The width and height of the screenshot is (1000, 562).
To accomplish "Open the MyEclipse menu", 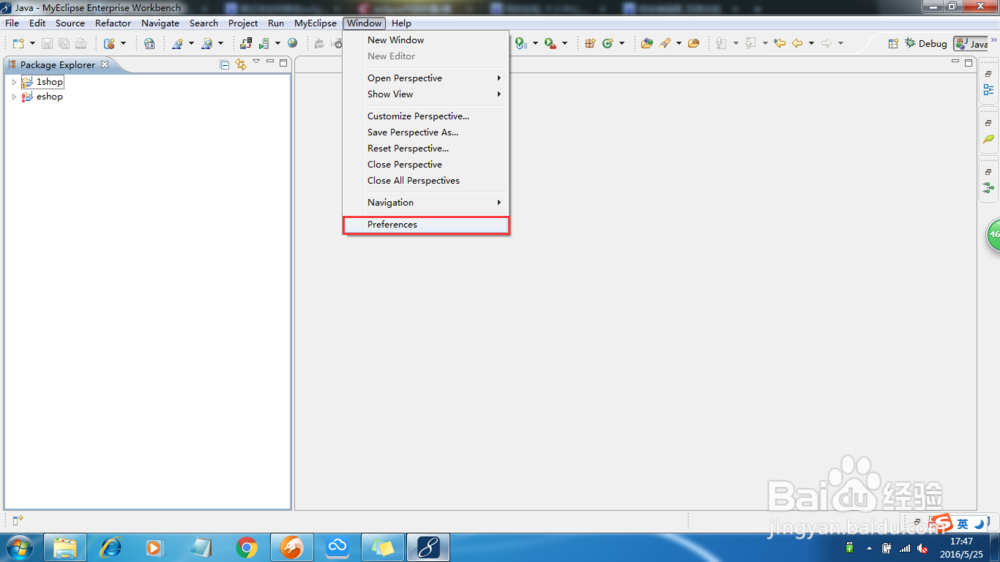I will tap(315, 23).
